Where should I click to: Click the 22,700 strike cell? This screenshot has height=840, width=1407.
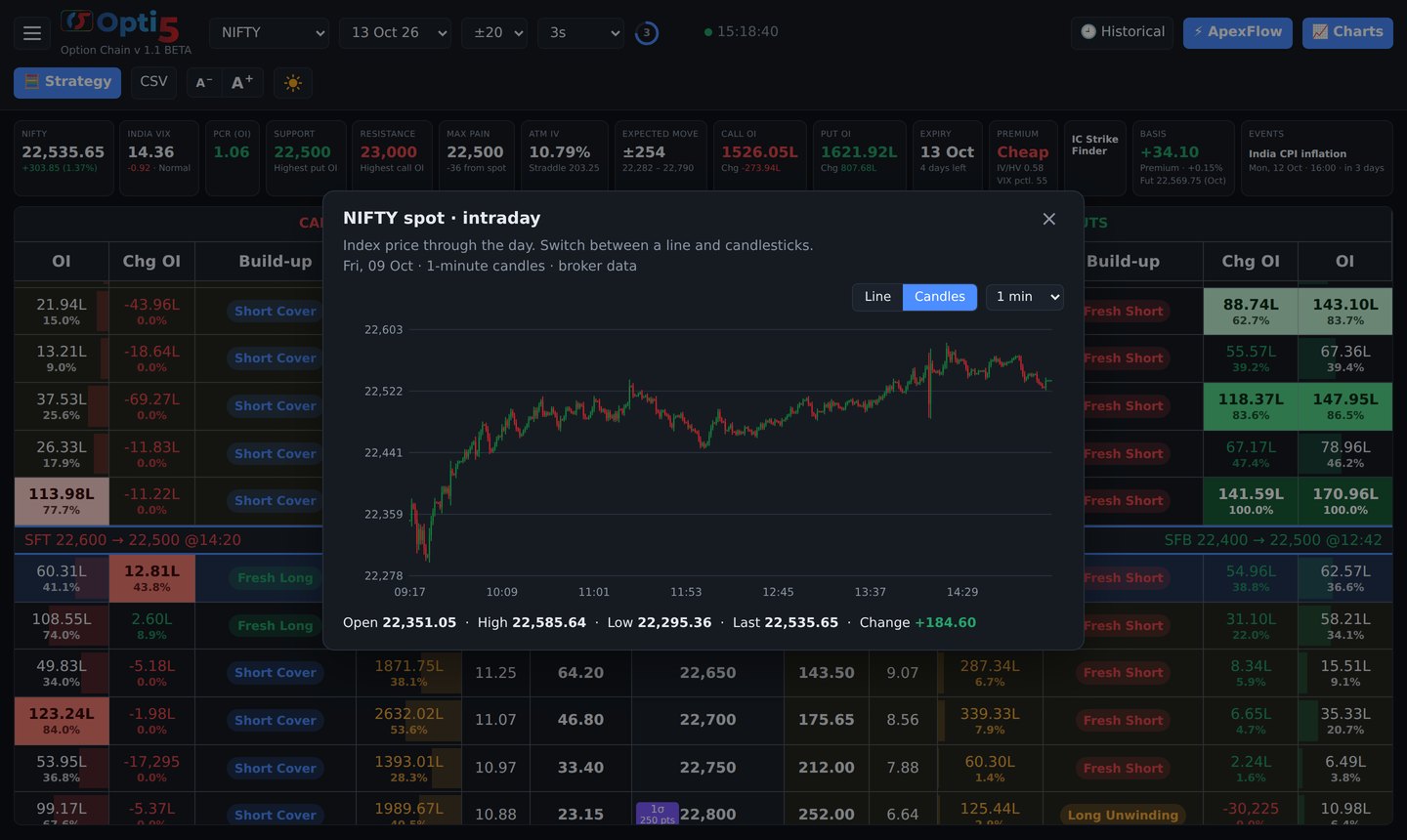pos(707,720)
